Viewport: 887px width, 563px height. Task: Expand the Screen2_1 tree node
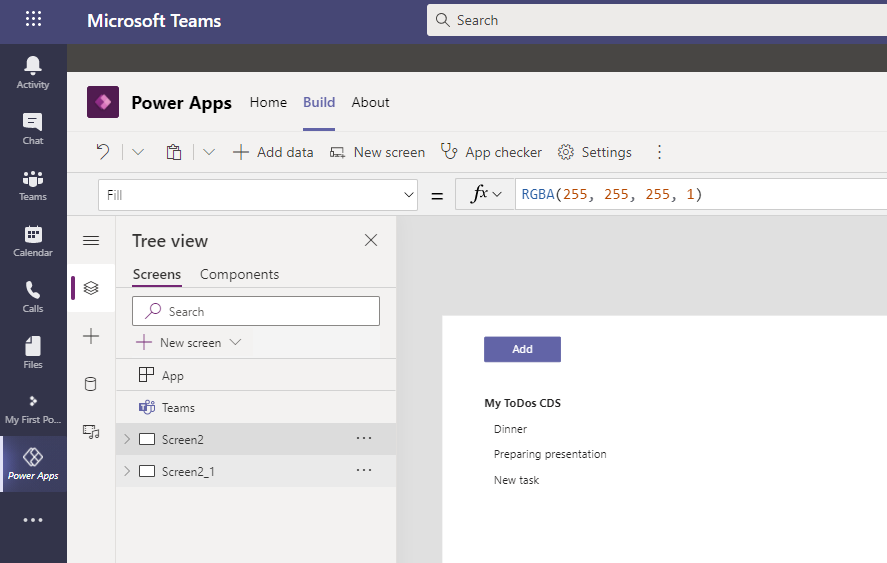coord(127,471)
